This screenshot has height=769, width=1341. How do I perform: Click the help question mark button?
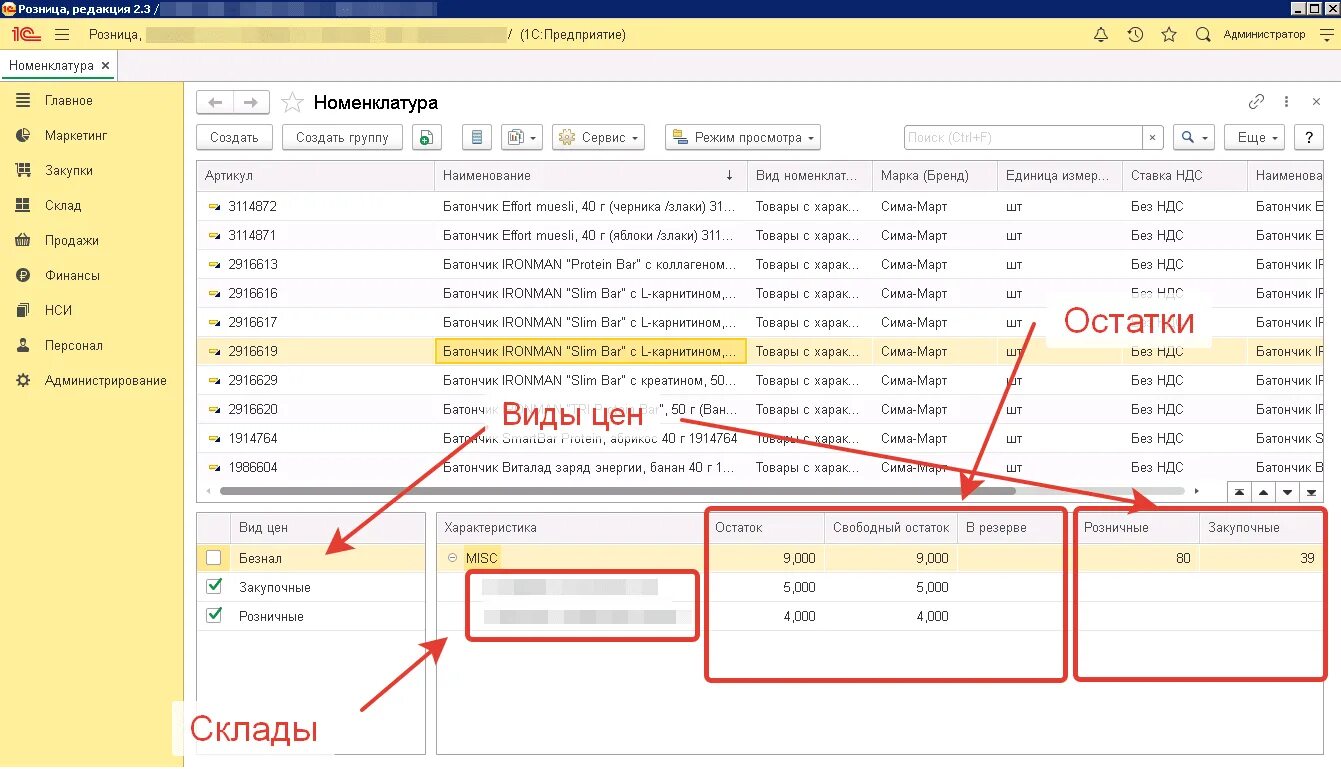click(x=1309, y=137)
